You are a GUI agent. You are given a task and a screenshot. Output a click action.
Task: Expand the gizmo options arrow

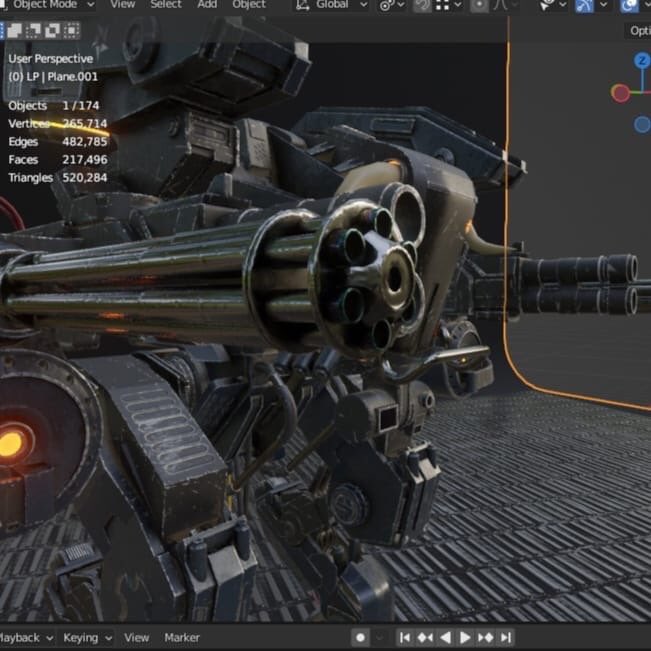[x=604, y=5]
